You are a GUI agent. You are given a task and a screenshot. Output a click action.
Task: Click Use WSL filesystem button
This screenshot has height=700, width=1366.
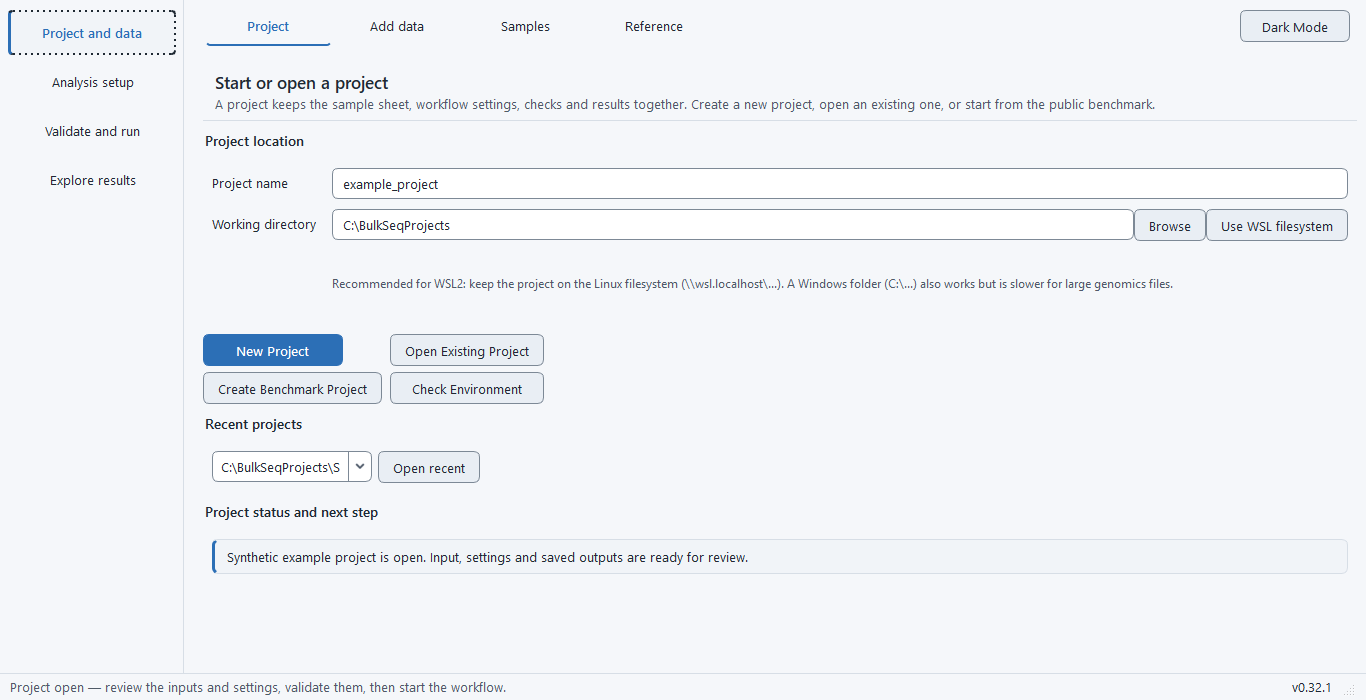(1276, 226)
